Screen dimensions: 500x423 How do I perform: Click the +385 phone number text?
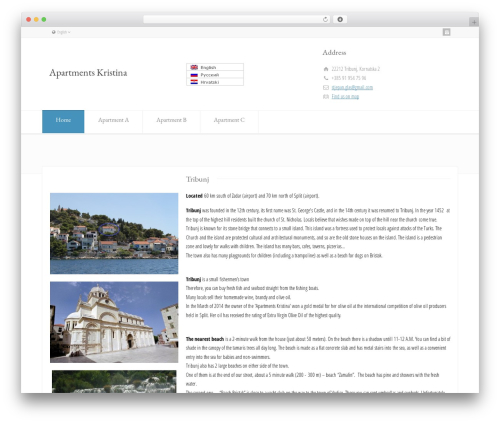click(x=348, y=78)
